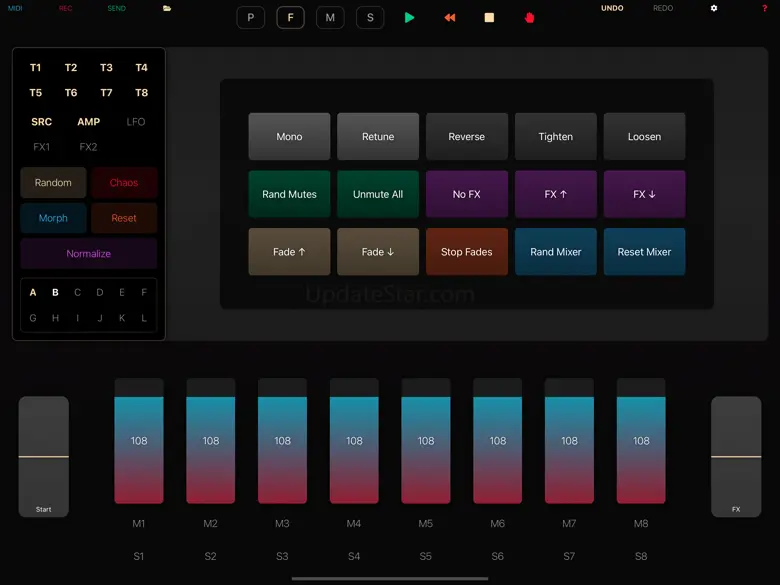The image size is (780, 585).
Task: Select snapshot slot C
Action: point(78,293)
